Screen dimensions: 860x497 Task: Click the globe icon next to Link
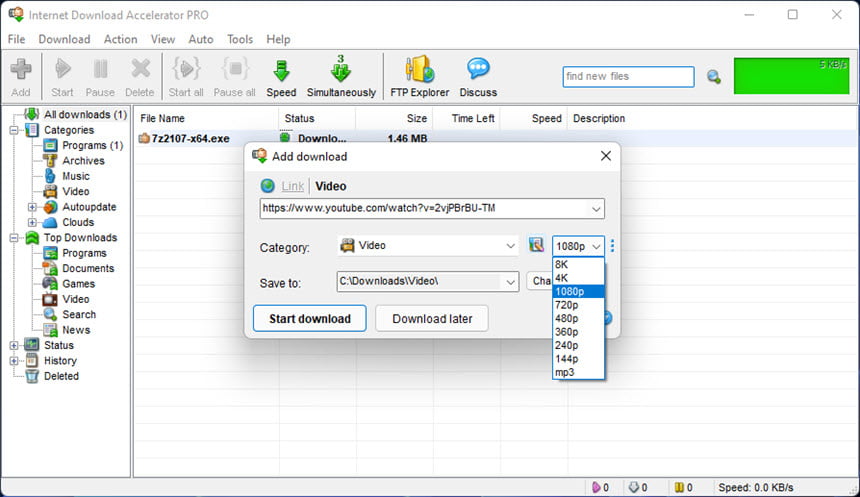(268, 186)
